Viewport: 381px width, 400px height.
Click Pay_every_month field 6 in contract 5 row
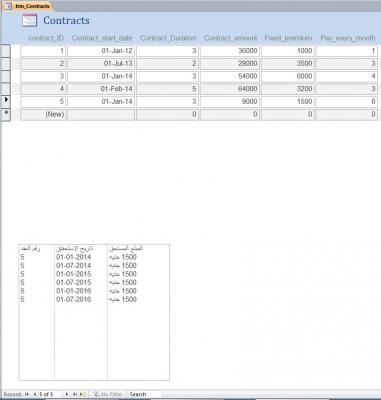click(x=347, y=102)
